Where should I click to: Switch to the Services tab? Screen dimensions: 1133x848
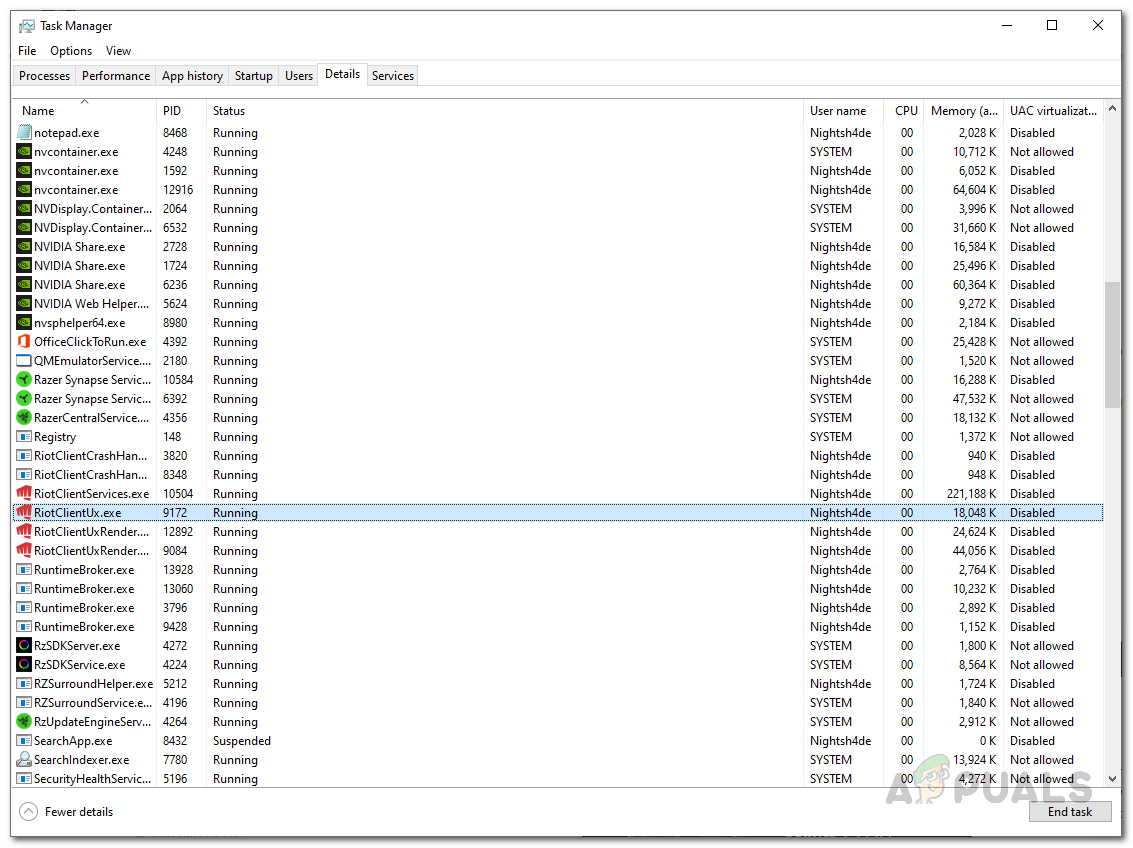point(393,76)
